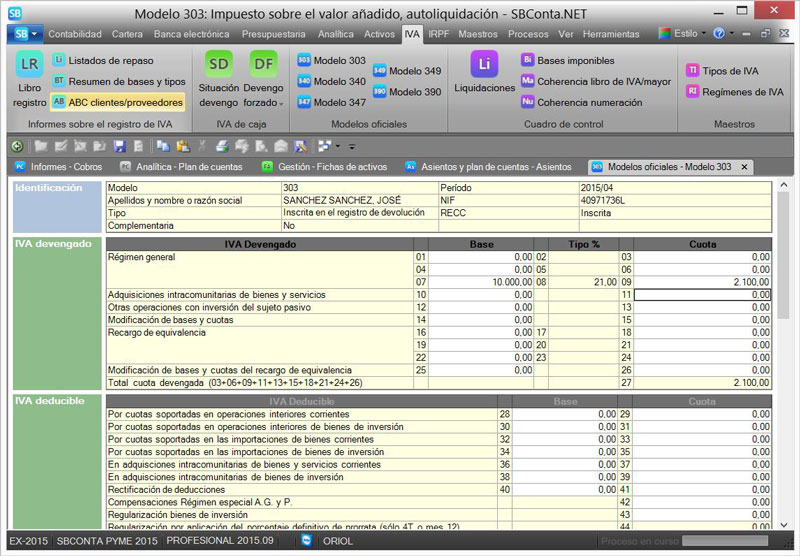Click the save diskette toolbar icon
Screen dimensions: 800x556
[x=120, y=146]
